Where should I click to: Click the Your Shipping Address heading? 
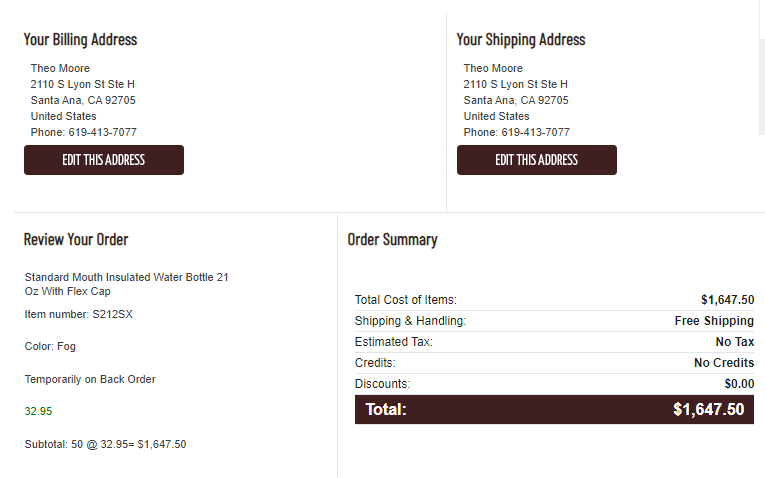click(x=521, y=40)
